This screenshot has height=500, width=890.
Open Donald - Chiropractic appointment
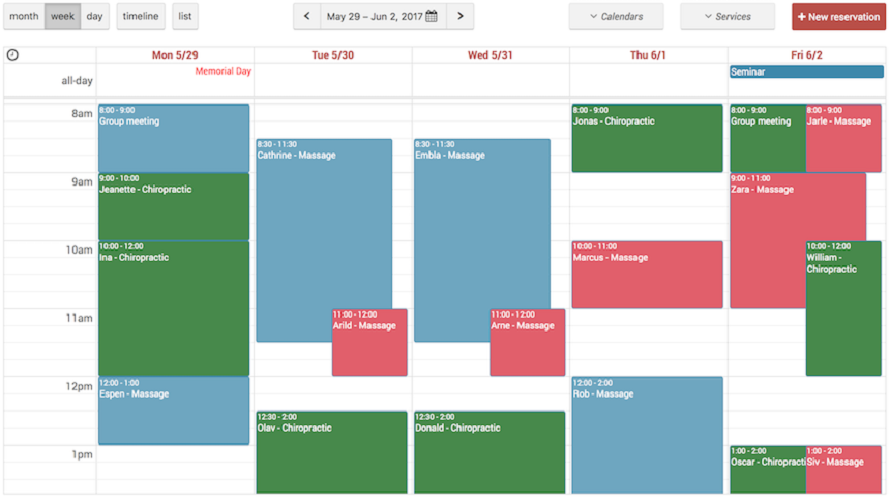click(x=490, y=452)
